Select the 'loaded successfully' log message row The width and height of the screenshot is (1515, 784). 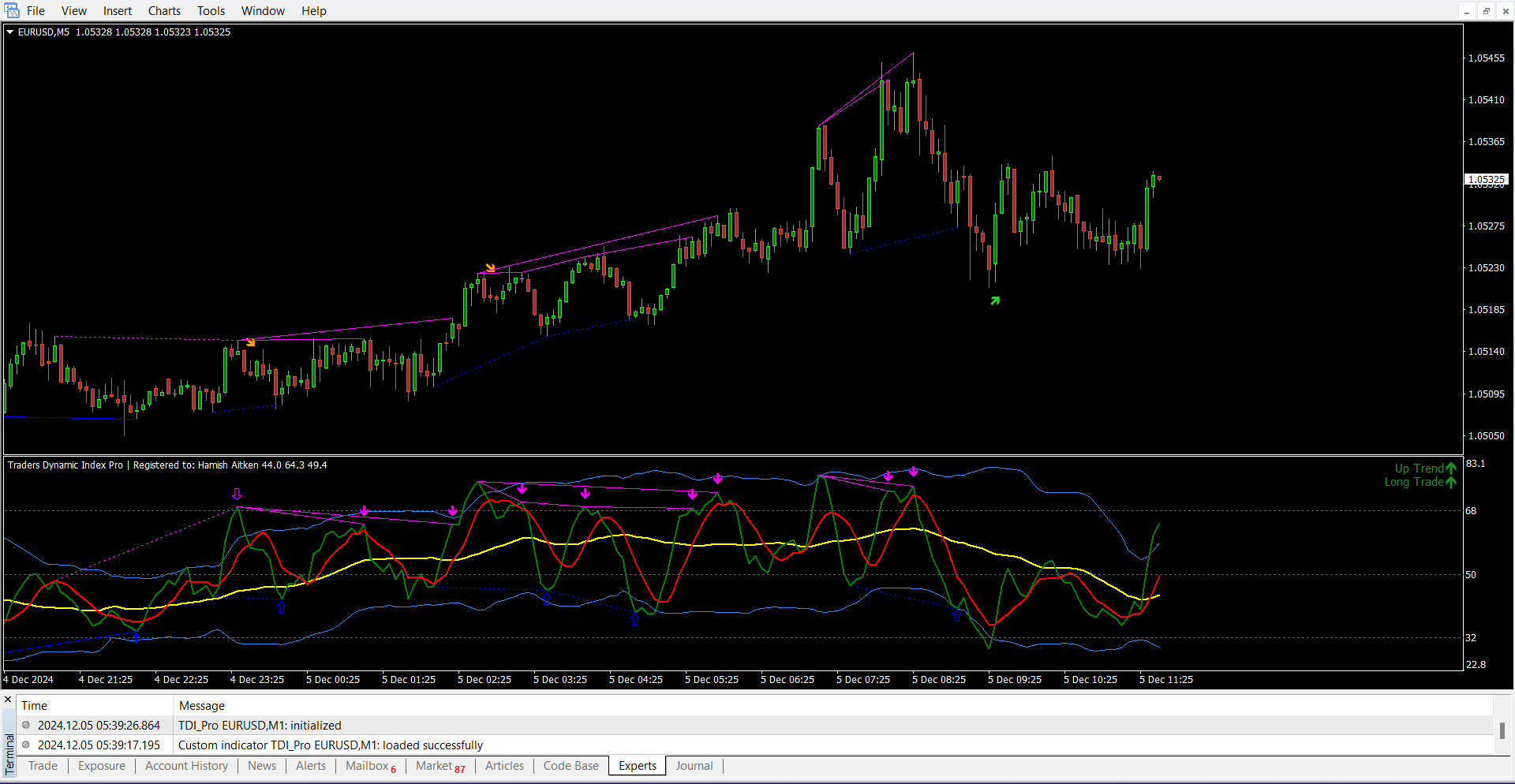coord(331,745)
